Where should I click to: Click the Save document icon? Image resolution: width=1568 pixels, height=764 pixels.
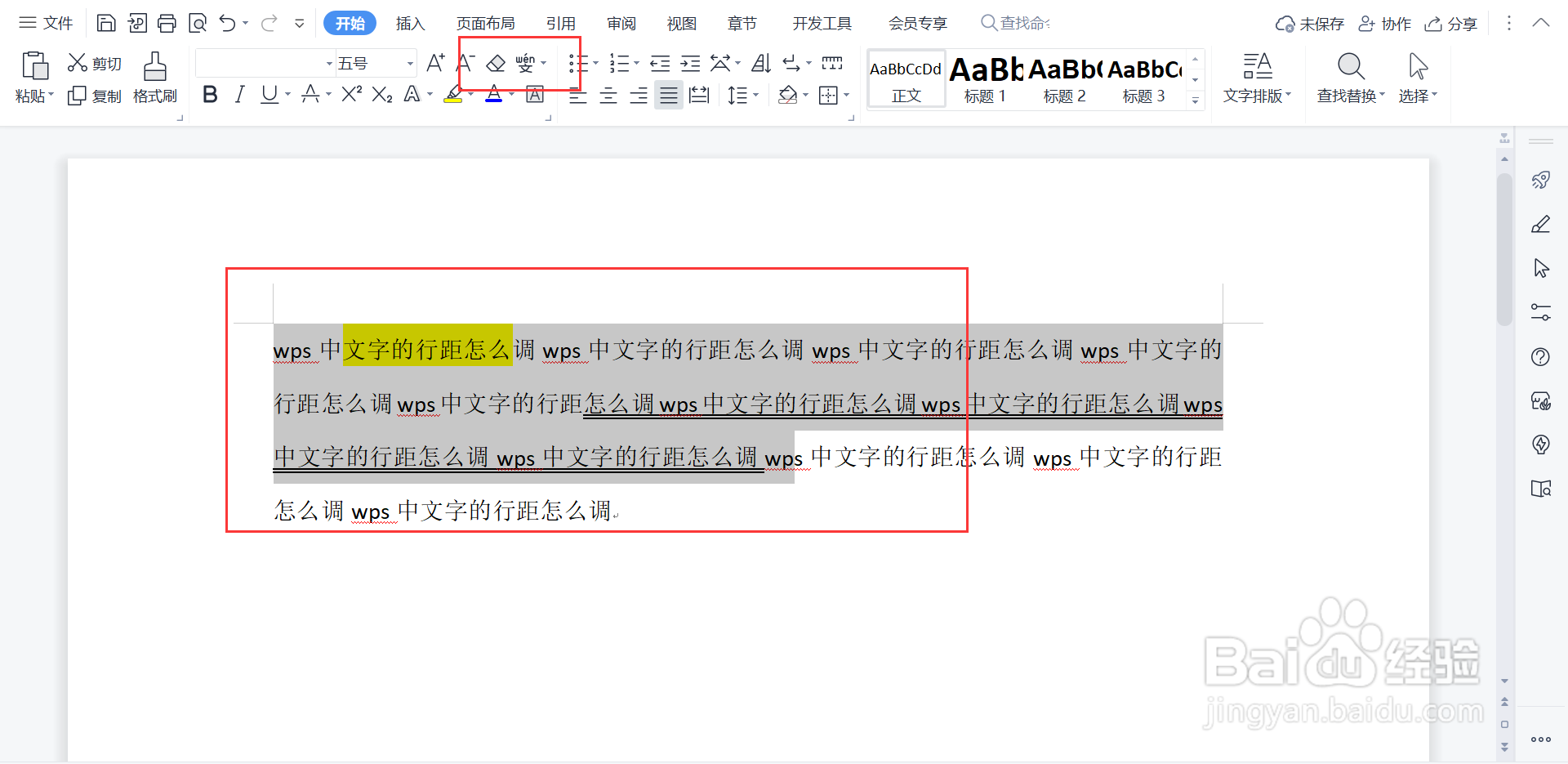click(x=106, y=23)
